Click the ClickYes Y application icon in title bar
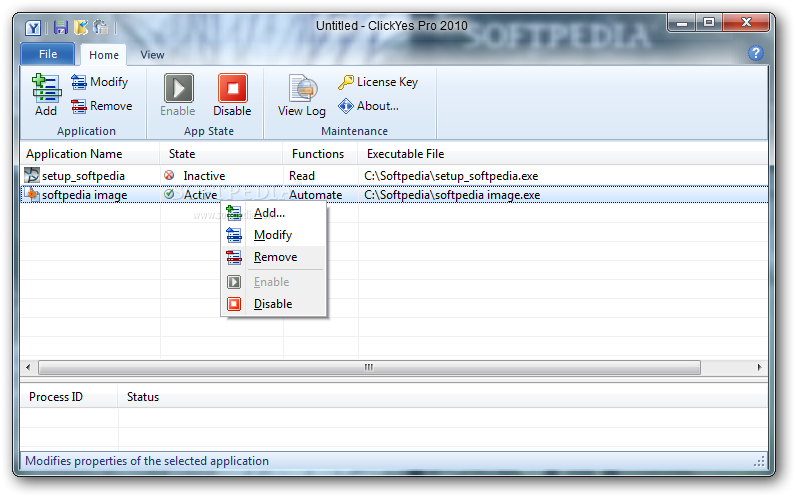Viewport: 796px width, 497px height. click(33, 27)
